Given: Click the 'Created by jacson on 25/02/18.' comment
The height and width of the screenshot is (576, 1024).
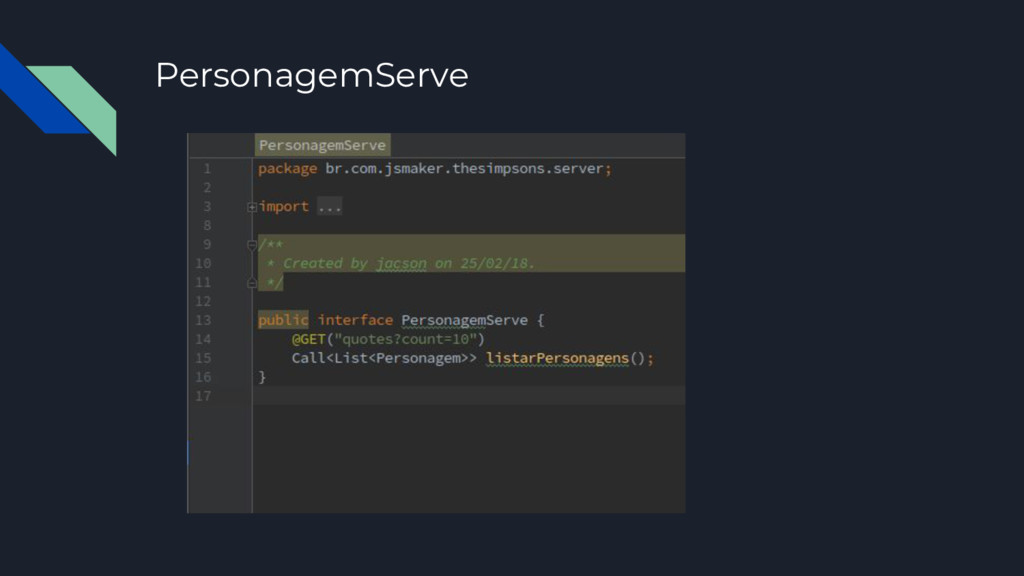Looking at the screenshot, I should coord(409,263).
